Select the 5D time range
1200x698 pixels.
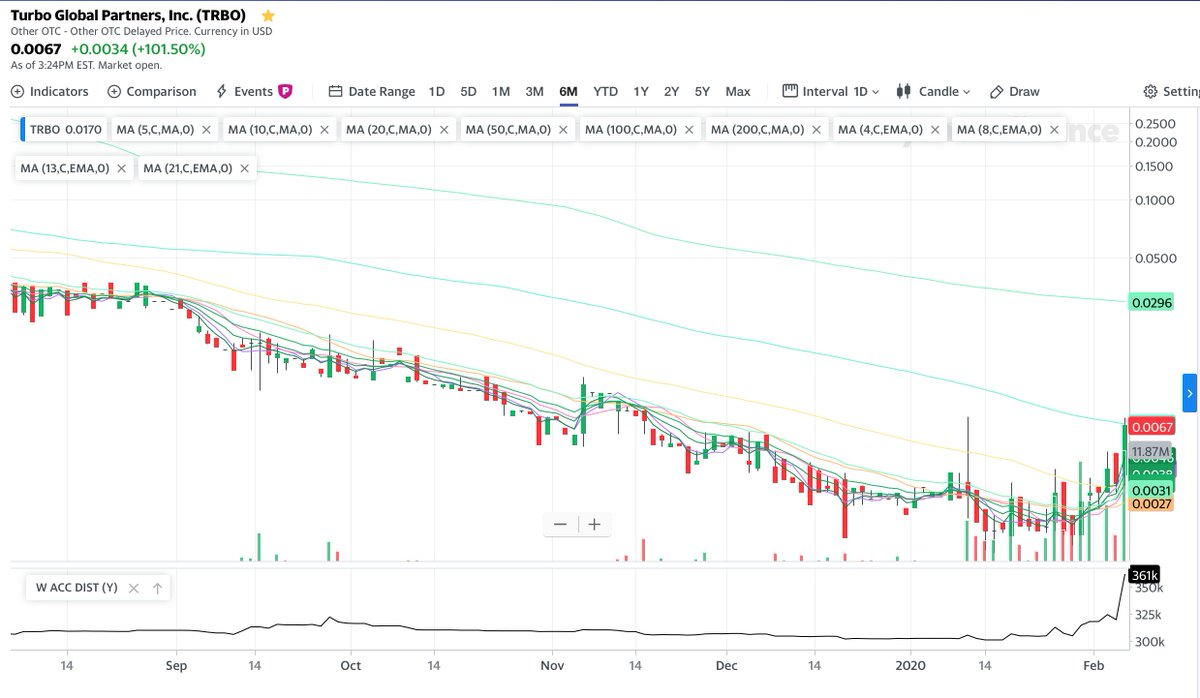click(468, 91)
